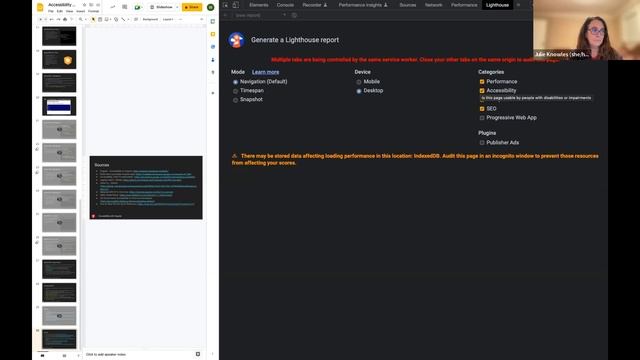This screenshot has width=640, height=360.
Task: Select the blue-and-white slide thumbnail
Action: pyautogui.click(x=59, y=106)
